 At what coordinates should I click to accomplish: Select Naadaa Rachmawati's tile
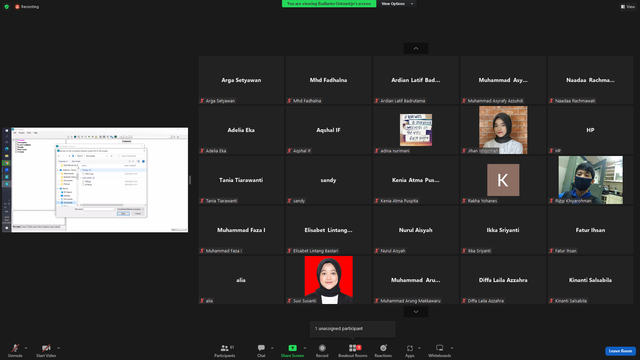point(591,80)
